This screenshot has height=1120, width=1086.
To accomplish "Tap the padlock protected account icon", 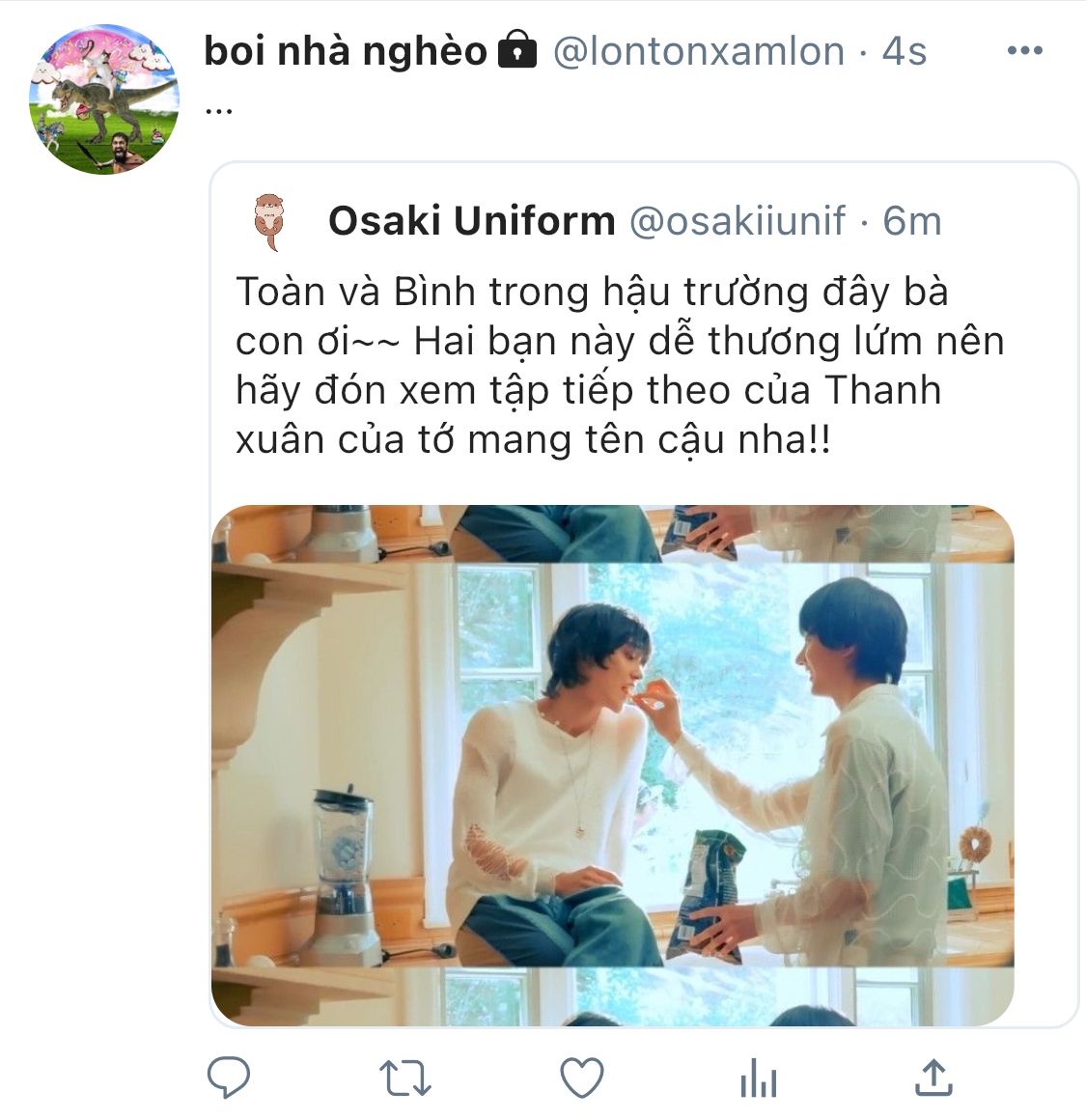I will (516, 50).
